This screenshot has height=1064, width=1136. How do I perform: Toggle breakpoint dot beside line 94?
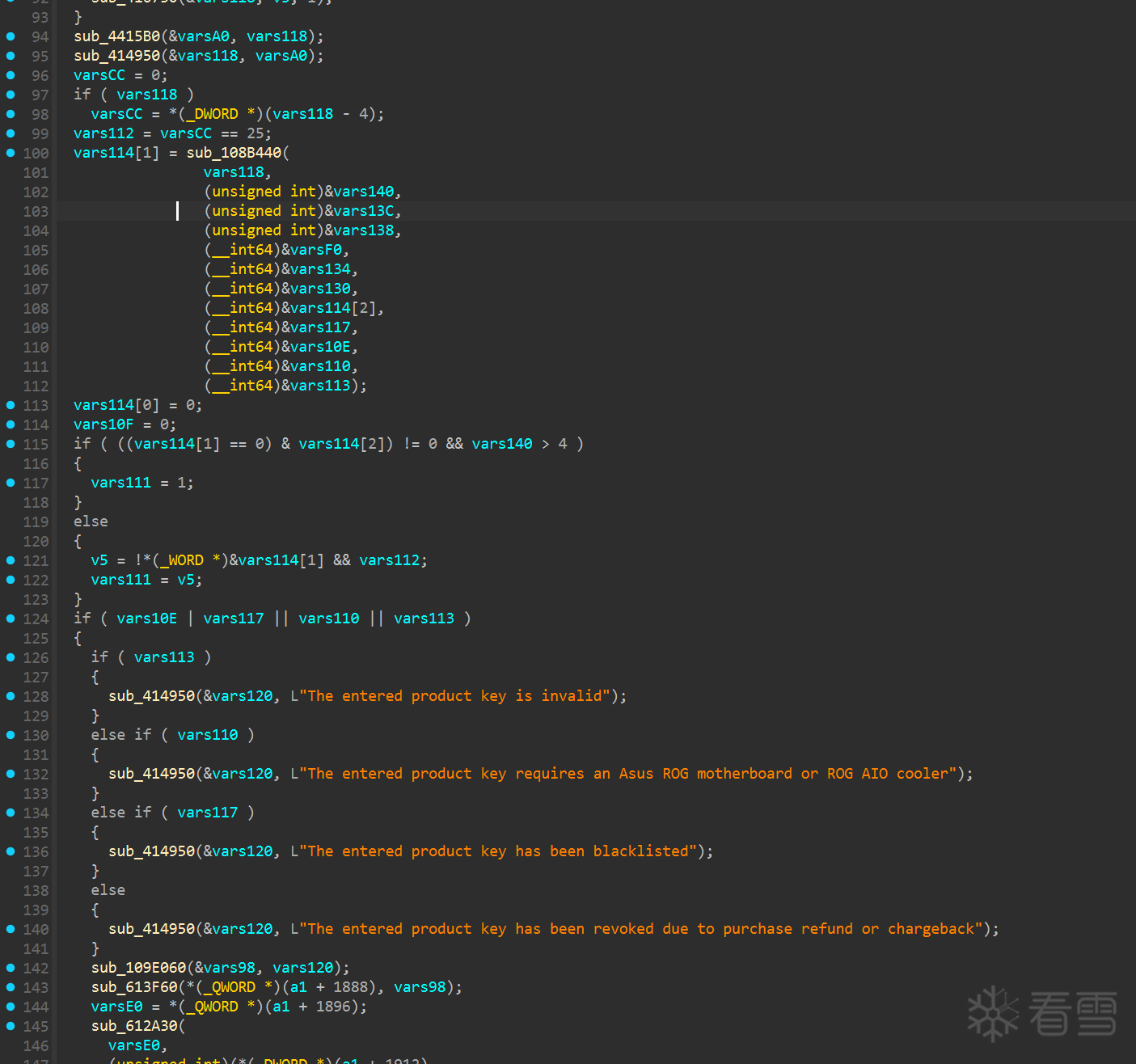[x=11, y=36]
